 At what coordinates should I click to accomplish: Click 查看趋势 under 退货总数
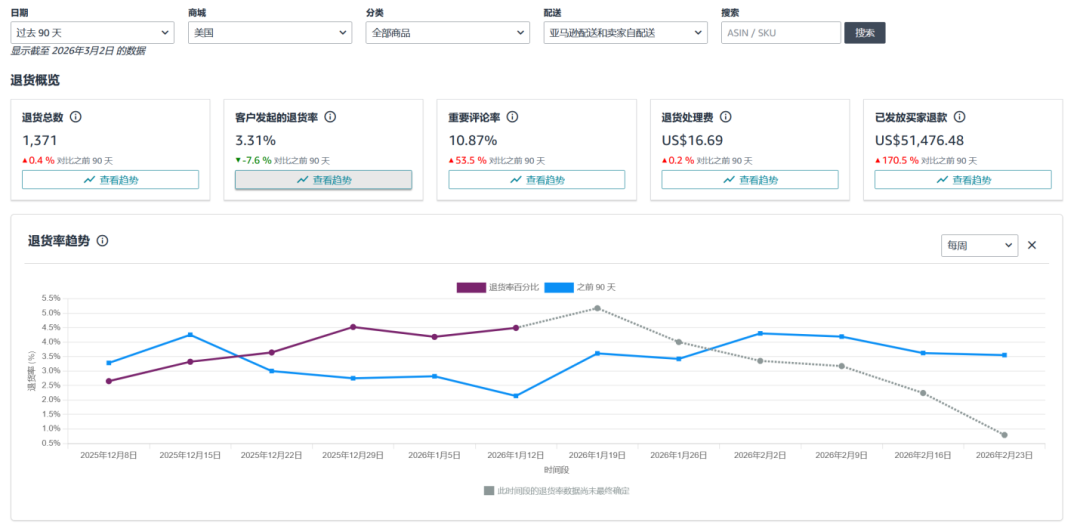[110, 180]
